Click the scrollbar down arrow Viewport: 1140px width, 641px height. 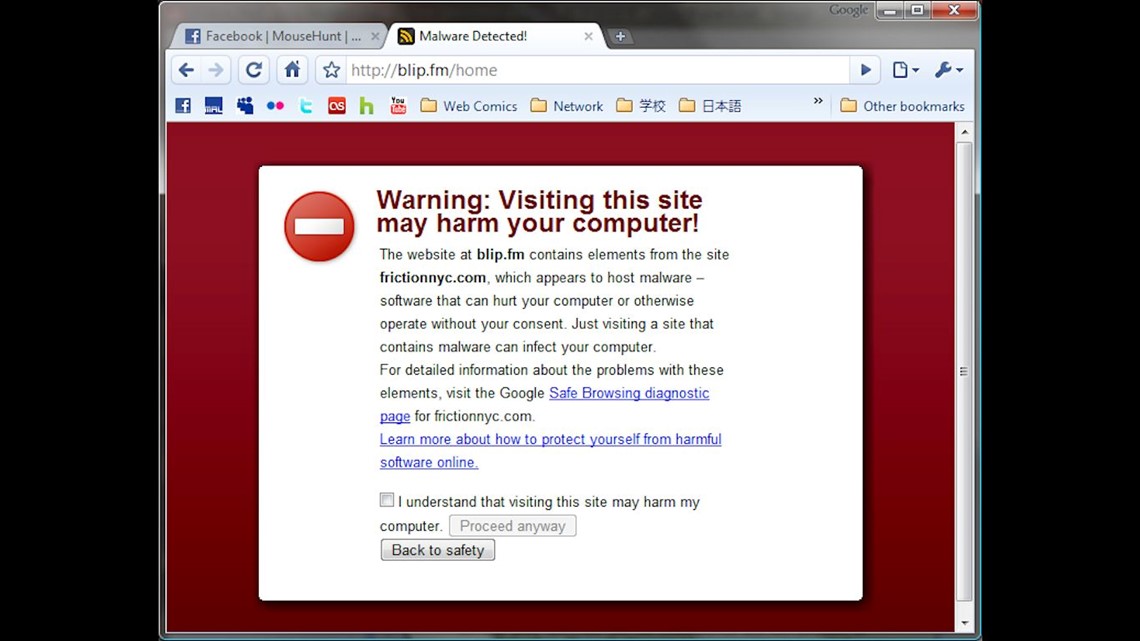[x=965, y=623]
